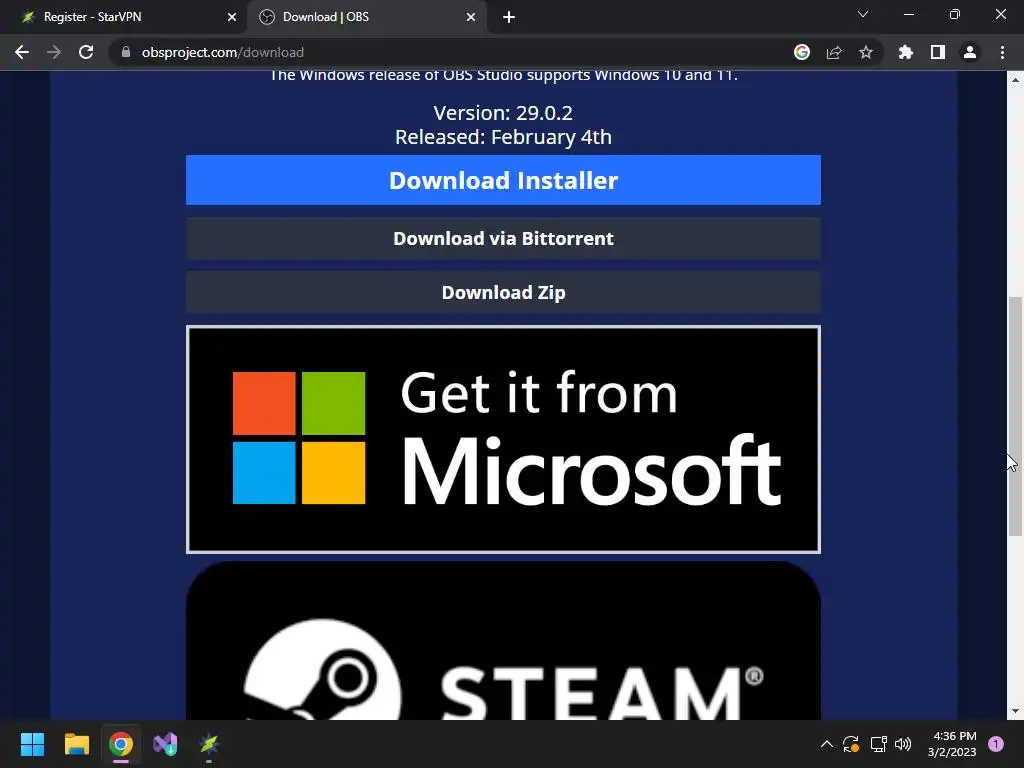The image size is (1024, 768).
Task: Open StarVPN app in taskbar
Action: [209, 744]
